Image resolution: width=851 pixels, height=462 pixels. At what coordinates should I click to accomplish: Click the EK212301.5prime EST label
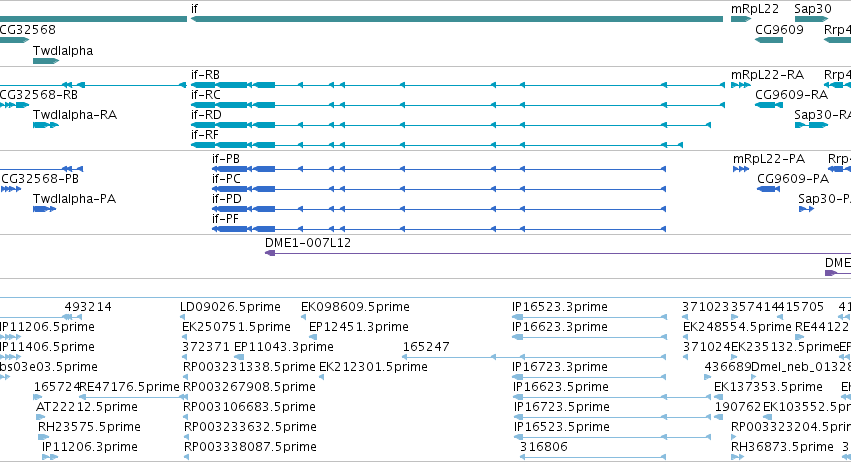coord(373,367)
